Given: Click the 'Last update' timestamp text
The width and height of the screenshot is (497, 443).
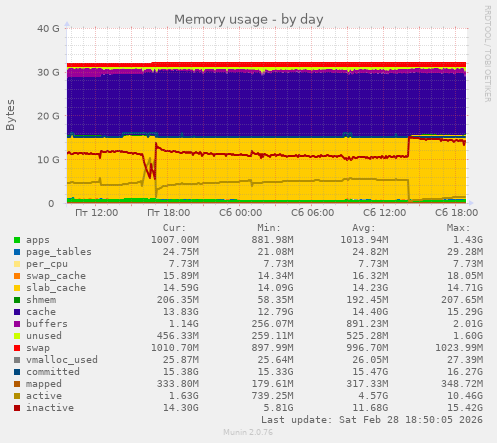Looking at the screenshot, I should point(372,420).
